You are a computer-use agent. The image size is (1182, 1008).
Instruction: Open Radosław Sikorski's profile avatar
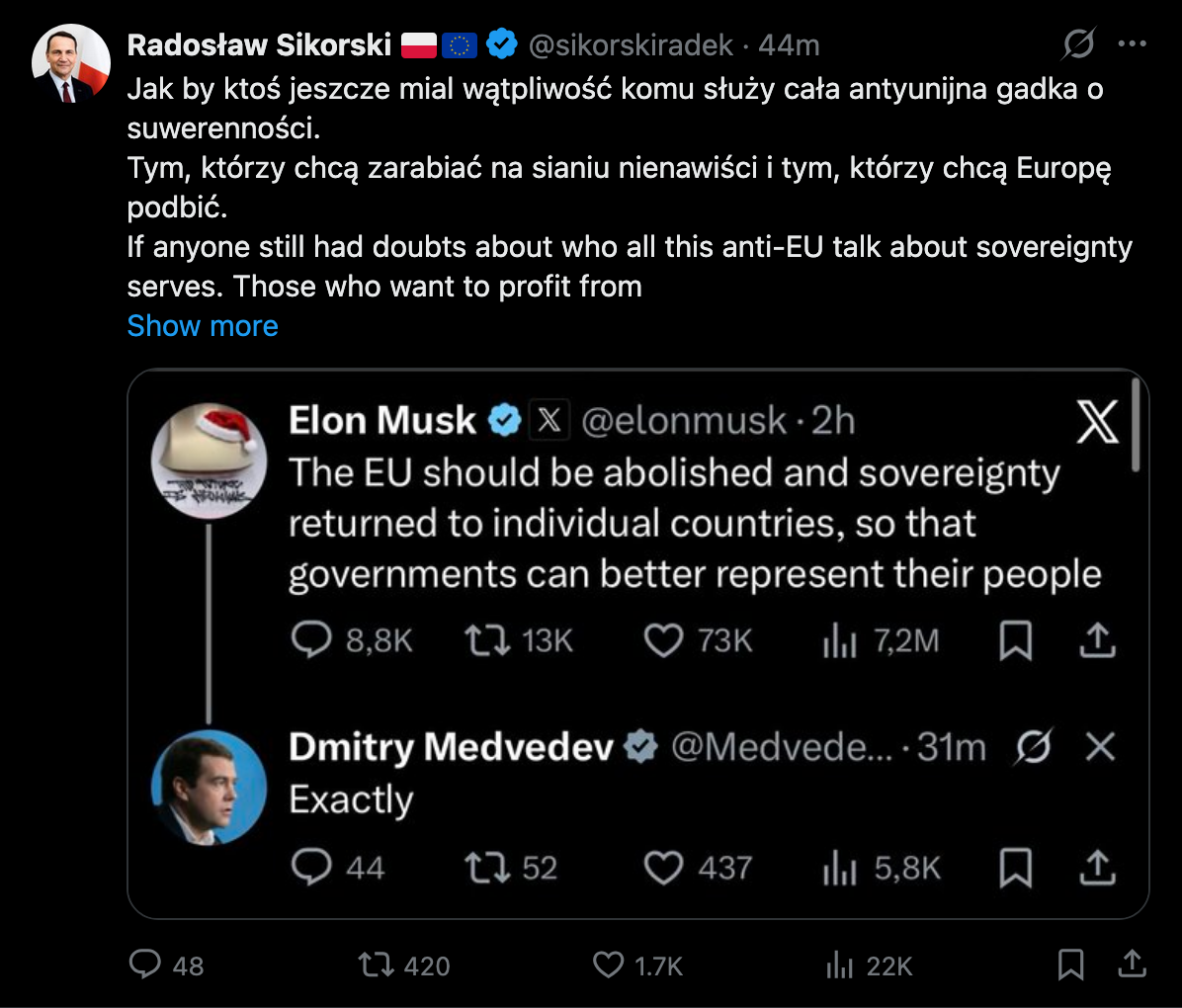(71, 64)
